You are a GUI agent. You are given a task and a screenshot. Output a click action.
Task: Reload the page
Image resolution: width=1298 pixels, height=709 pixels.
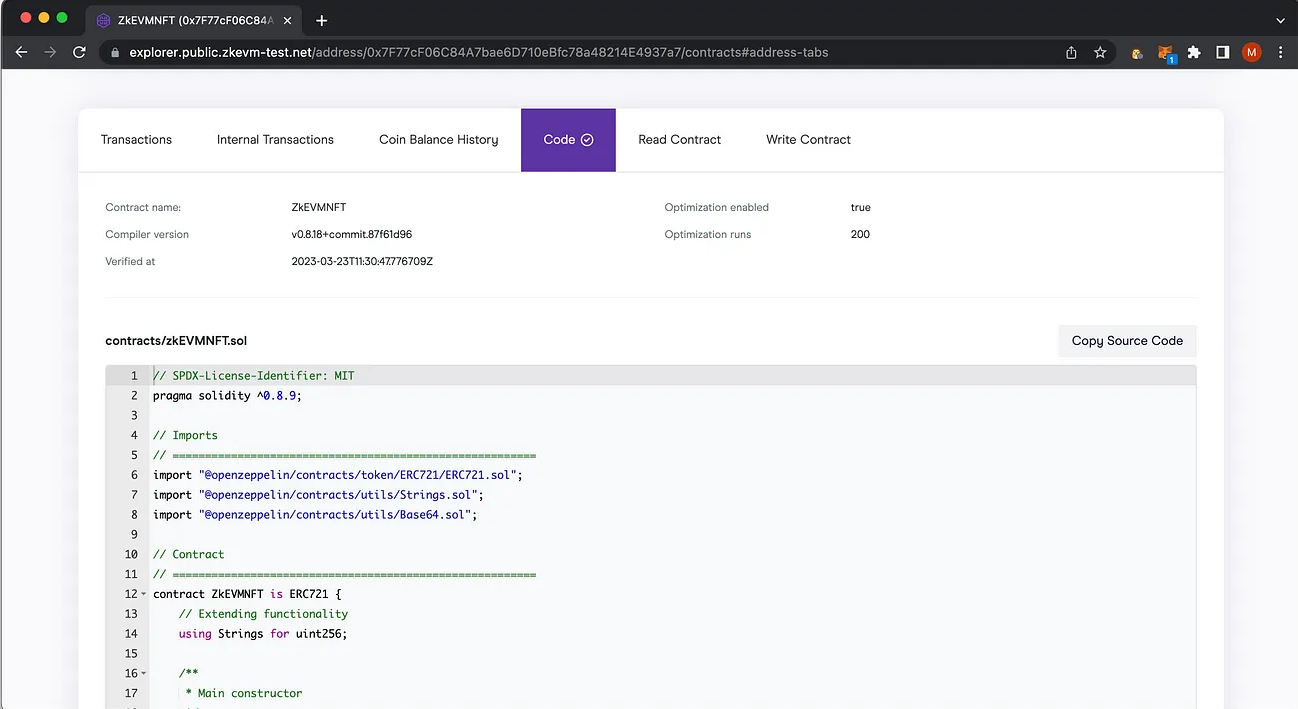click(79, 53)
